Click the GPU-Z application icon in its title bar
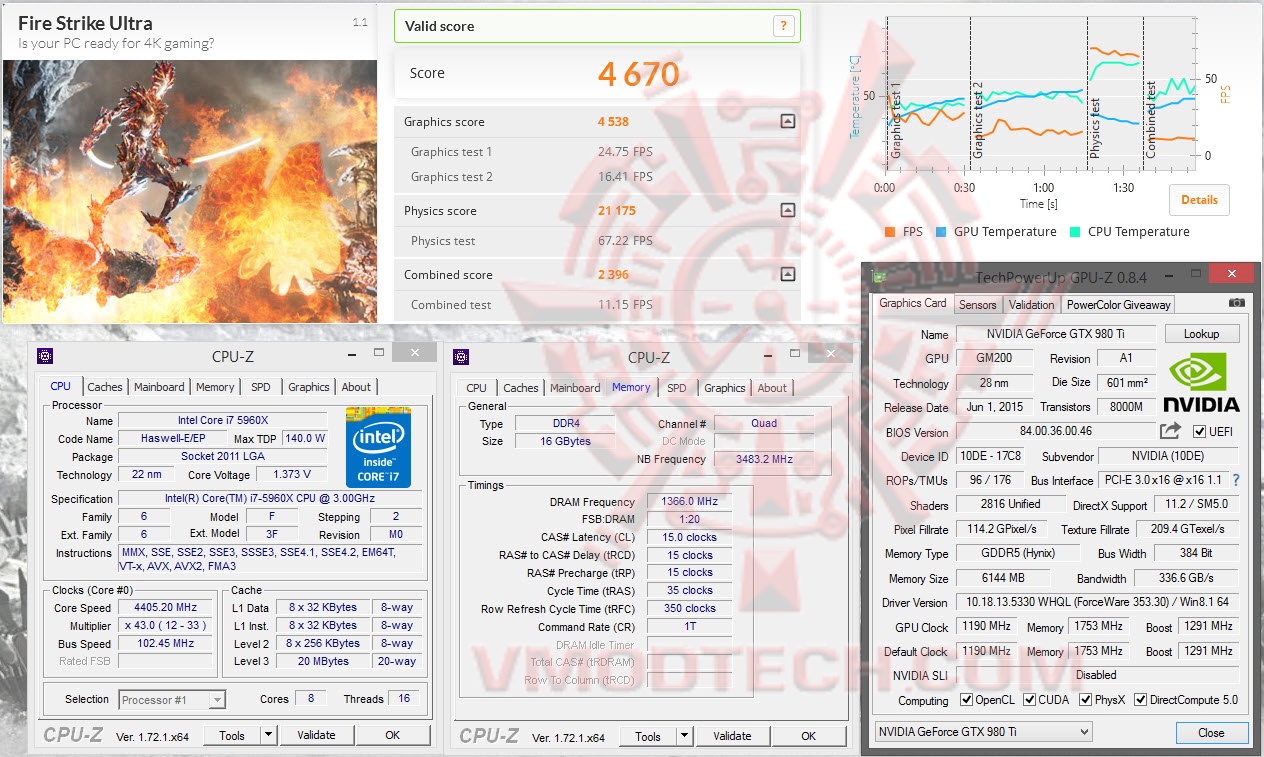Image resolution: width=1264 pixels, height=757 pixels. [x=881, y=273]
